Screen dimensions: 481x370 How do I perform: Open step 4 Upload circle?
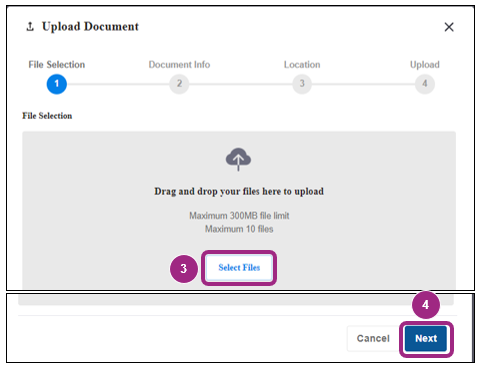pyautogui.click(x=425, y=84)
